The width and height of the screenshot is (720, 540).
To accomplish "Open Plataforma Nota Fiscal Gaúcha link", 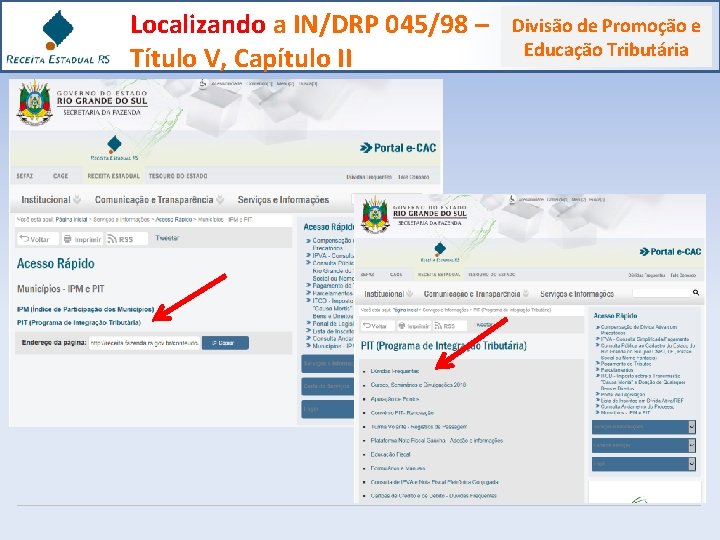I will pyautogui.click(x=437, y=440).
